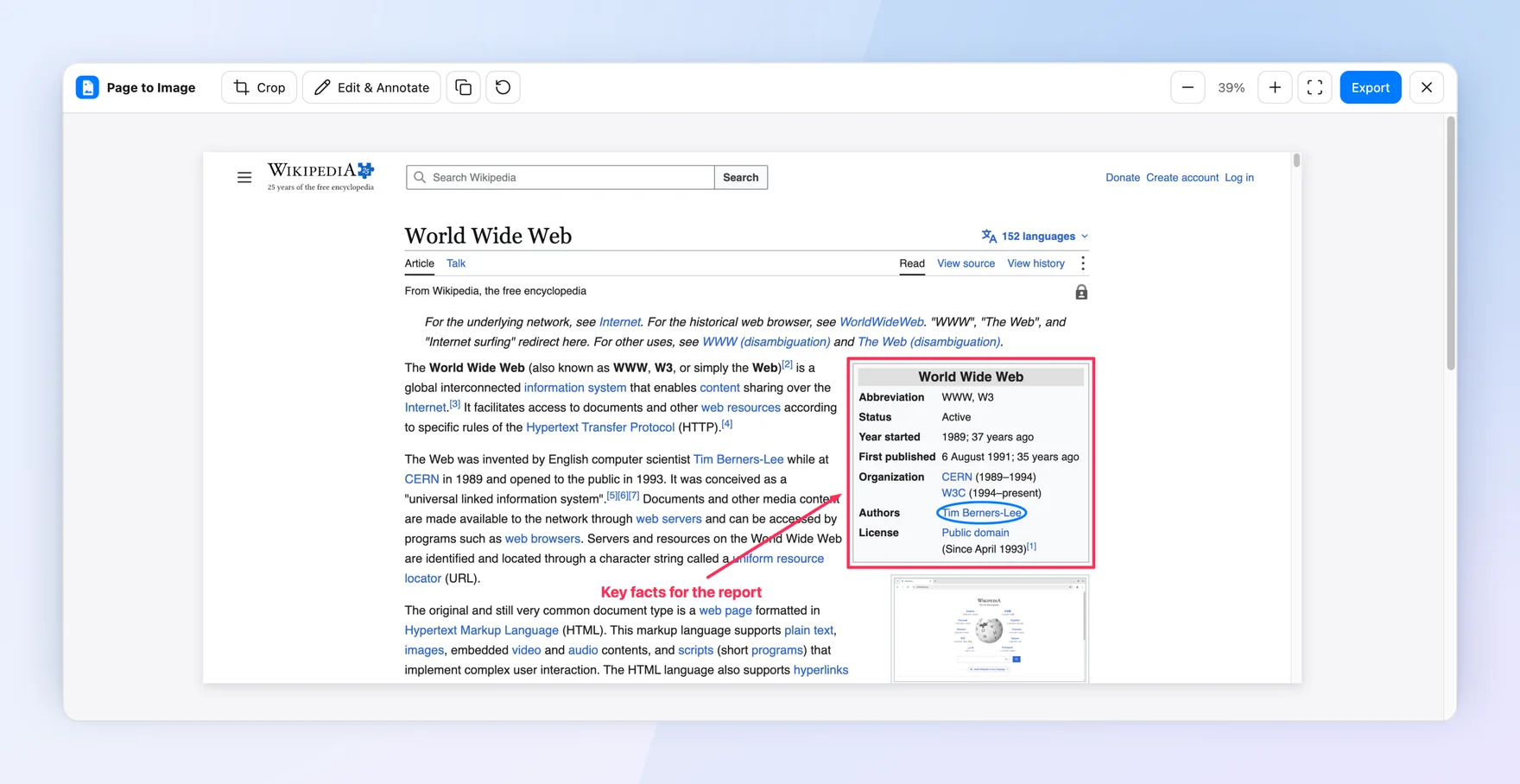The height and width of the screenshot is (784, 1520).
Task: Open CERN link in the infobox
Action: point(956,477)
